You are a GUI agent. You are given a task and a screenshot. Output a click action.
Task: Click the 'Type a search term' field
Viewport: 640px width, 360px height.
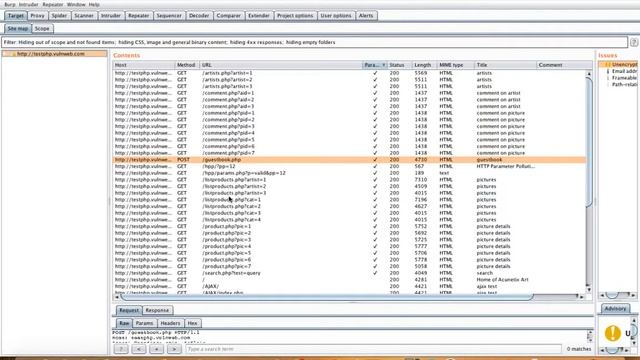(373, 349)
